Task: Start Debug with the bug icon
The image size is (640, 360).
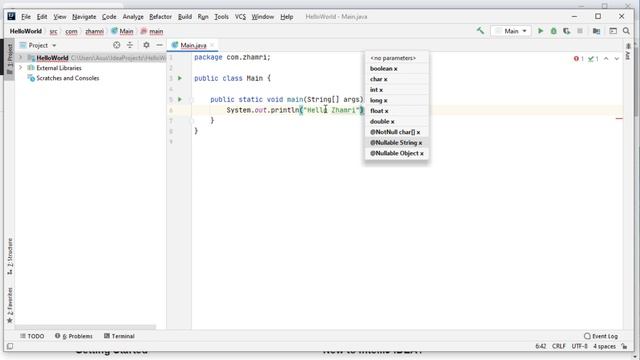Action: coord(553,31)
